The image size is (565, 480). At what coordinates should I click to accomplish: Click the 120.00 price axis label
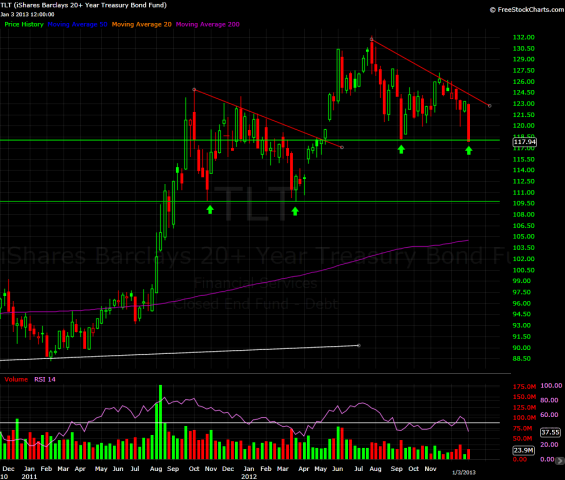tap(524, 125)
